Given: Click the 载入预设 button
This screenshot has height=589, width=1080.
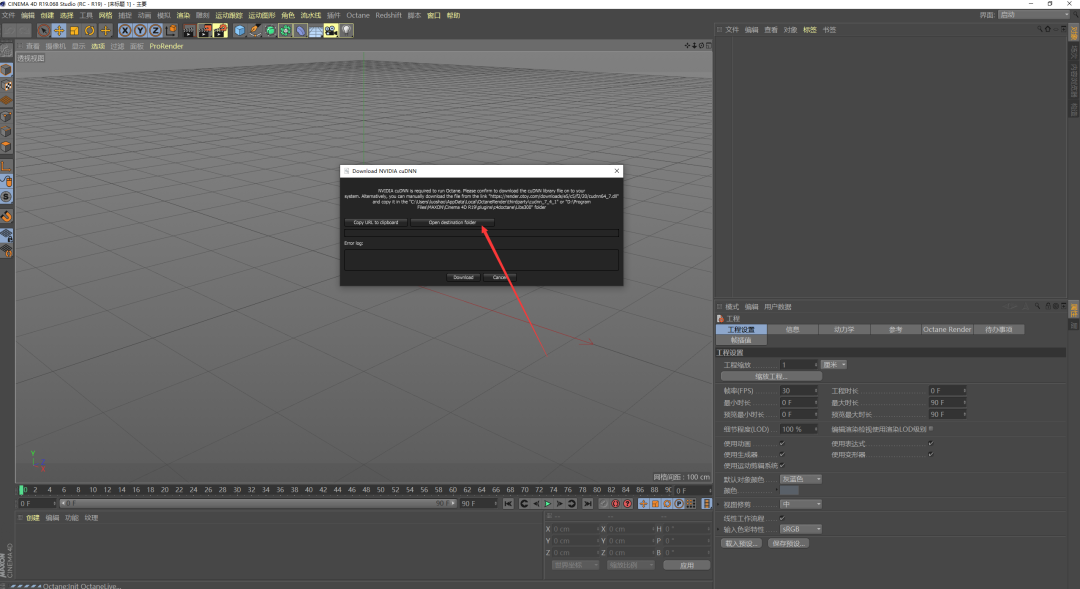Looking at the screenshot, I should (x=741, y=544).
